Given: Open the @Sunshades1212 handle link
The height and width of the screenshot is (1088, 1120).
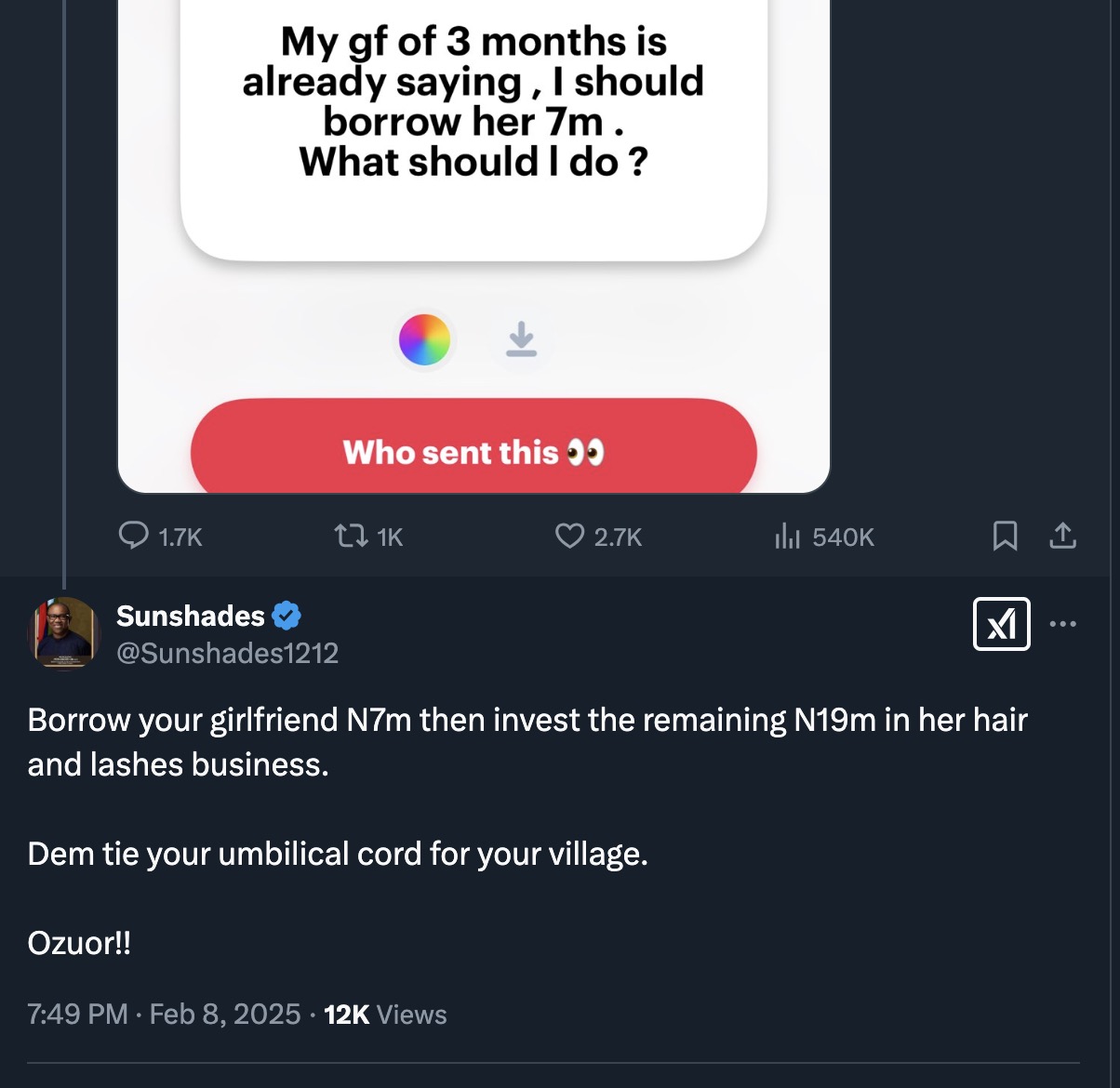Looking at the screenshot, I should point(227,653).
